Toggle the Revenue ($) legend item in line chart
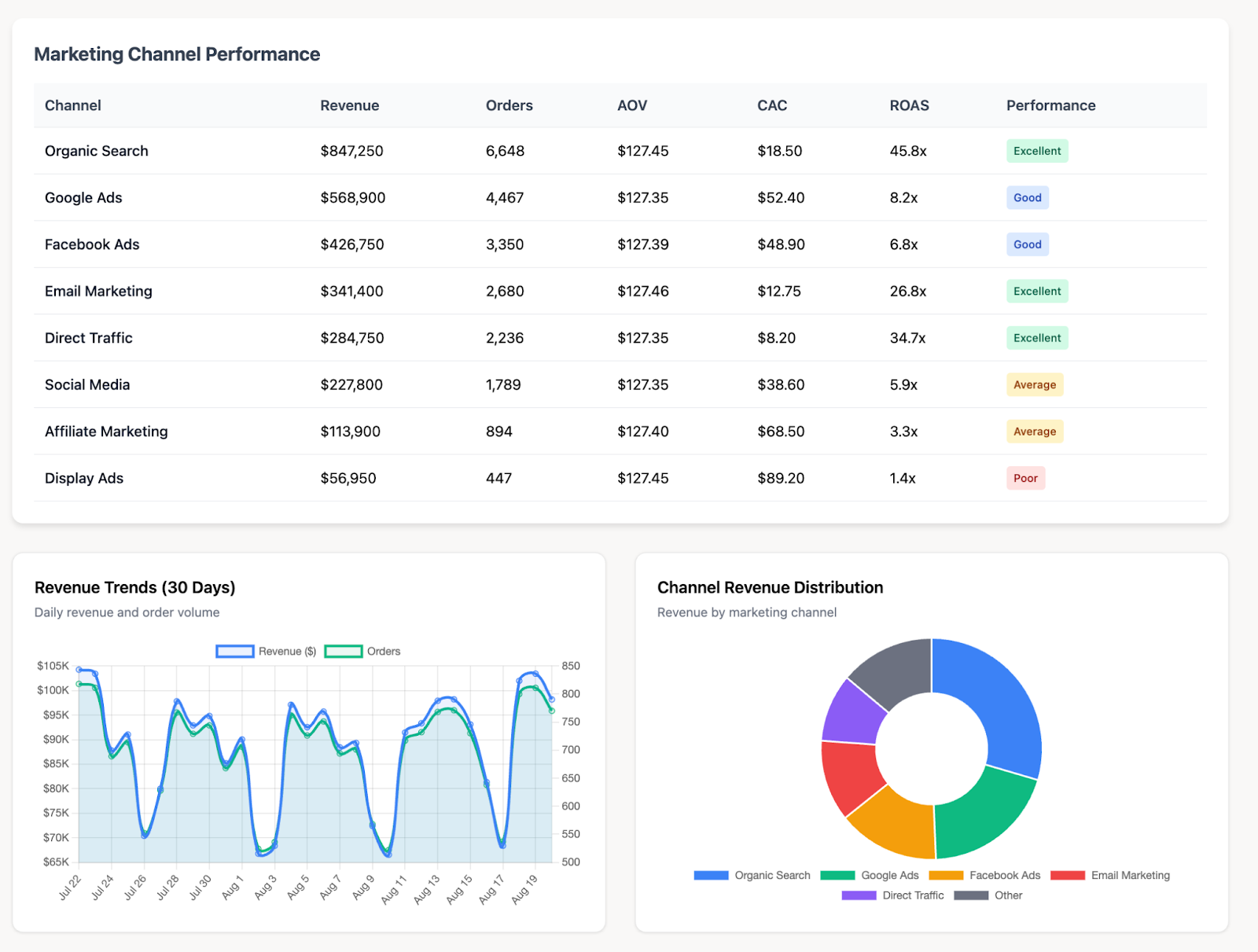 click(x=267, y=651)
